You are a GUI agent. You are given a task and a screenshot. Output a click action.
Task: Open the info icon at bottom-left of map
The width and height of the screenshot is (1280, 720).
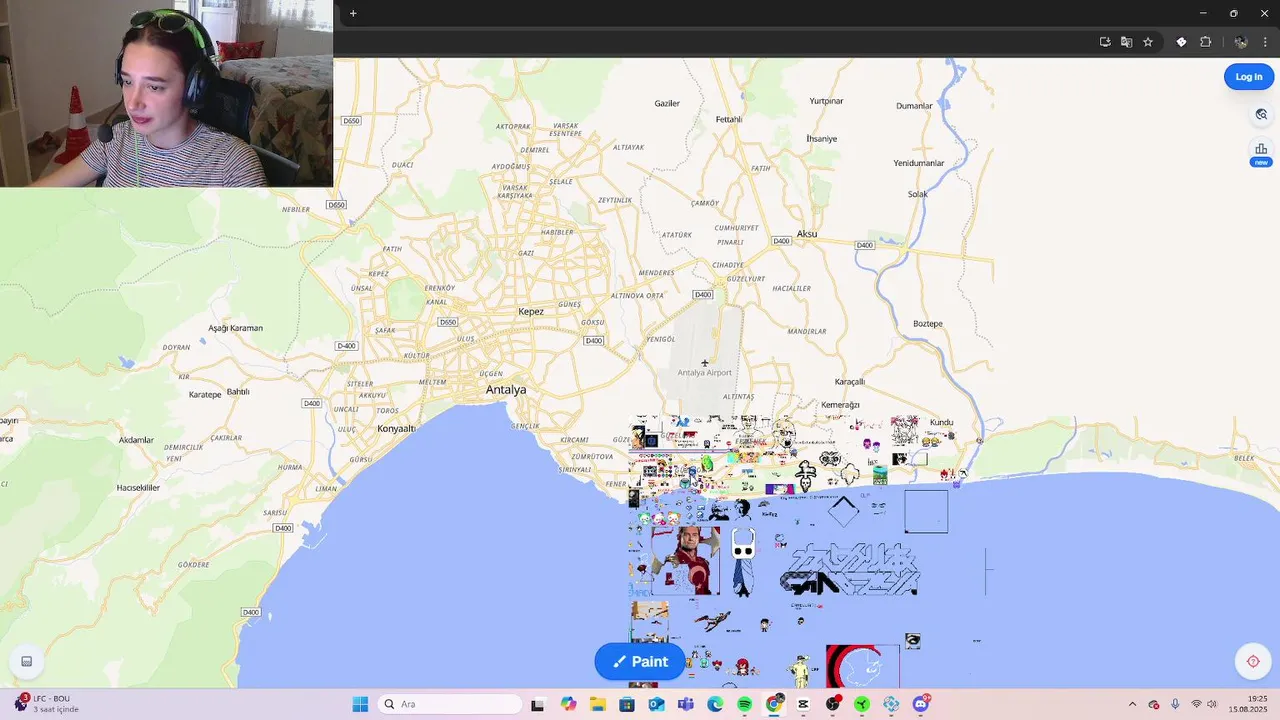click(27, 661)
